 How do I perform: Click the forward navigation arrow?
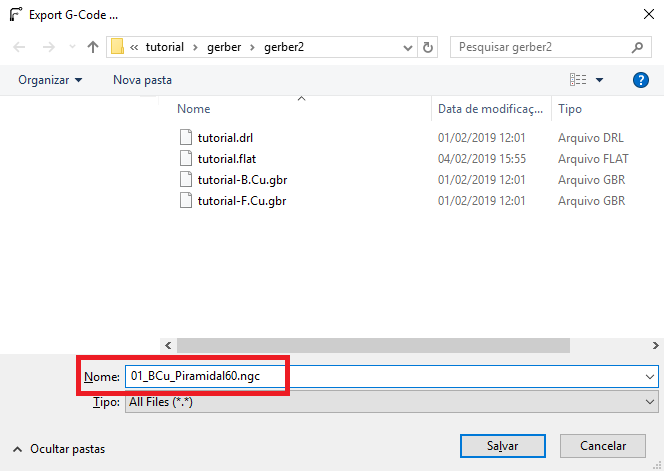point(49,47)
